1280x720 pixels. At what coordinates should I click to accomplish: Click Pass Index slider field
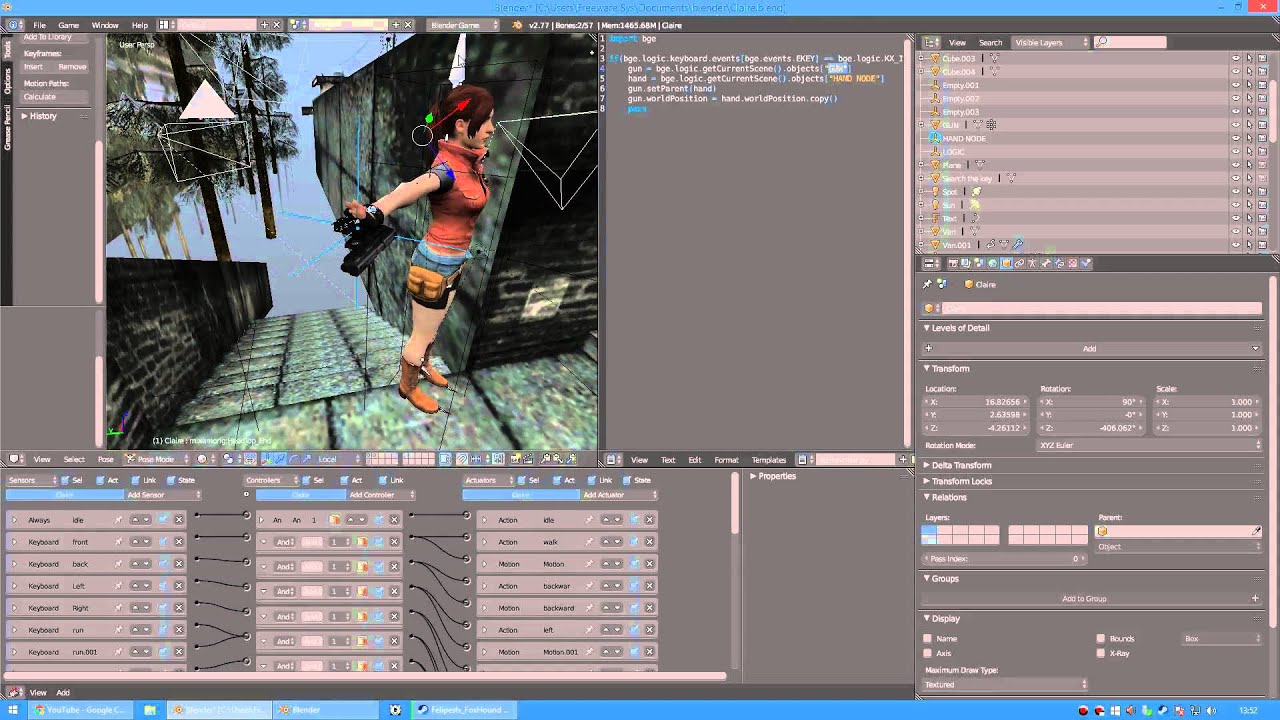pos(1005,559)
